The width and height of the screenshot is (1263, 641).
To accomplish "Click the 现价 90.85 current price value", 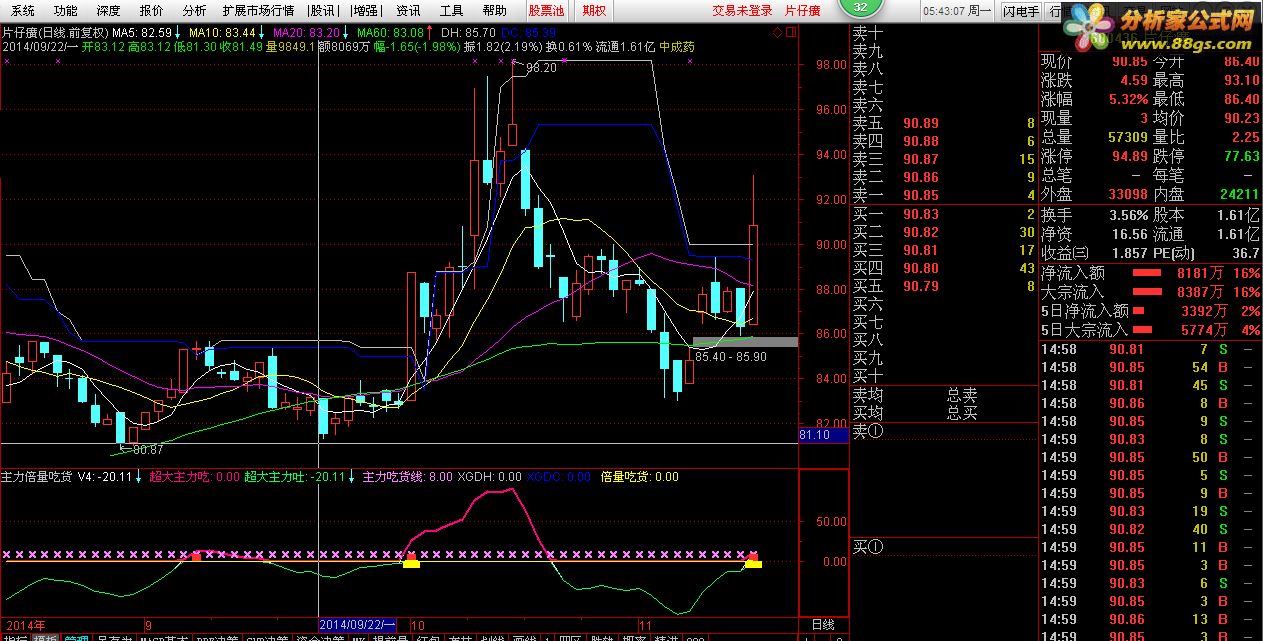I will (x=1129, y=62).
